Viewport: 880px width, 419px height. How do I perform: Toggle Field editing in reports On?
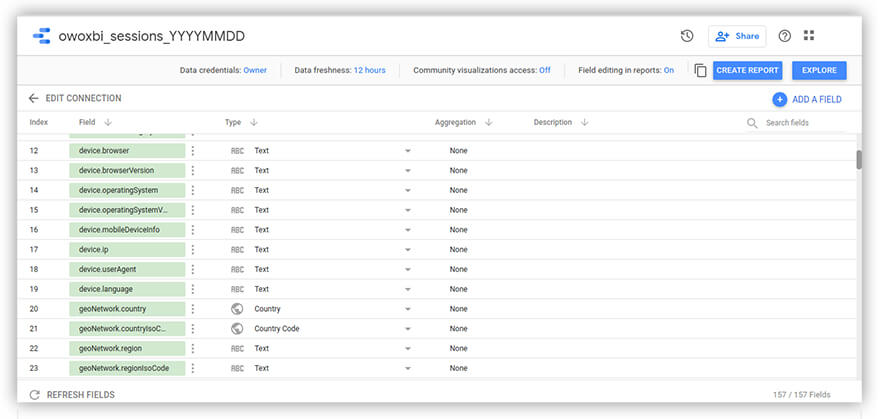668,71
